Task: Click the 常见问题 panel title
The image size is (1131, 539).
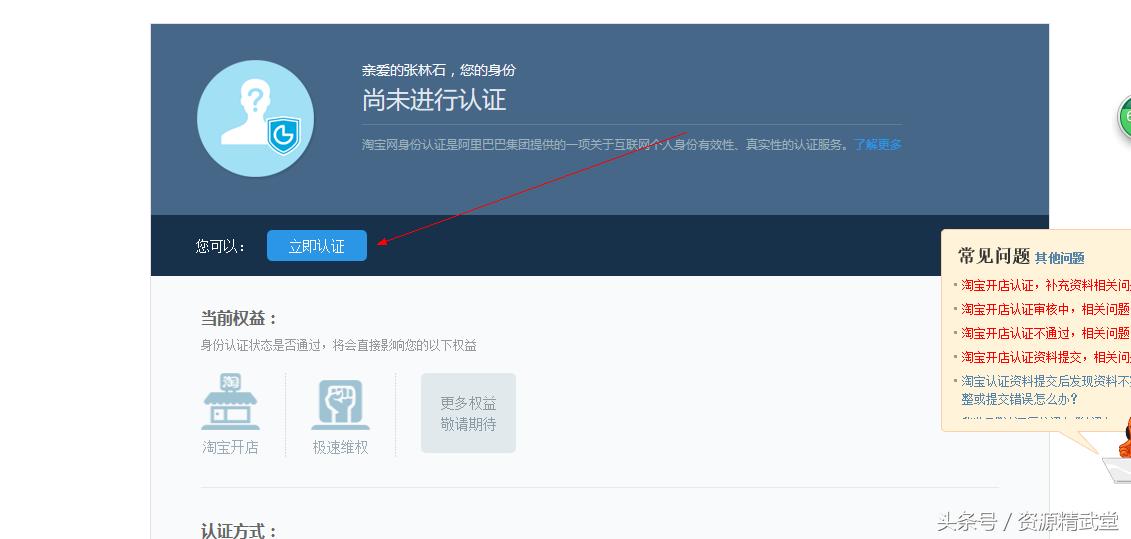Action: [994, 255]
